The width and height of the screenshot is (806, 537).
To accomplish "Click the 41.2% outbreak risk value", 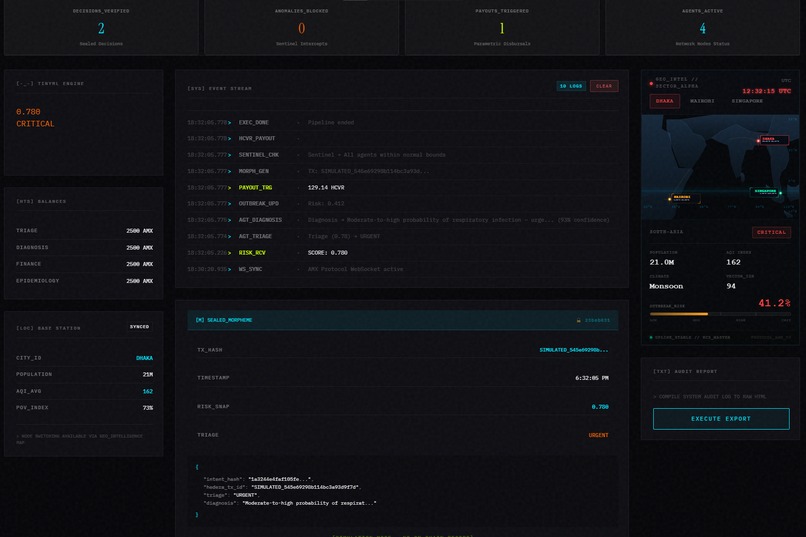I will click(x=774, y=303).
